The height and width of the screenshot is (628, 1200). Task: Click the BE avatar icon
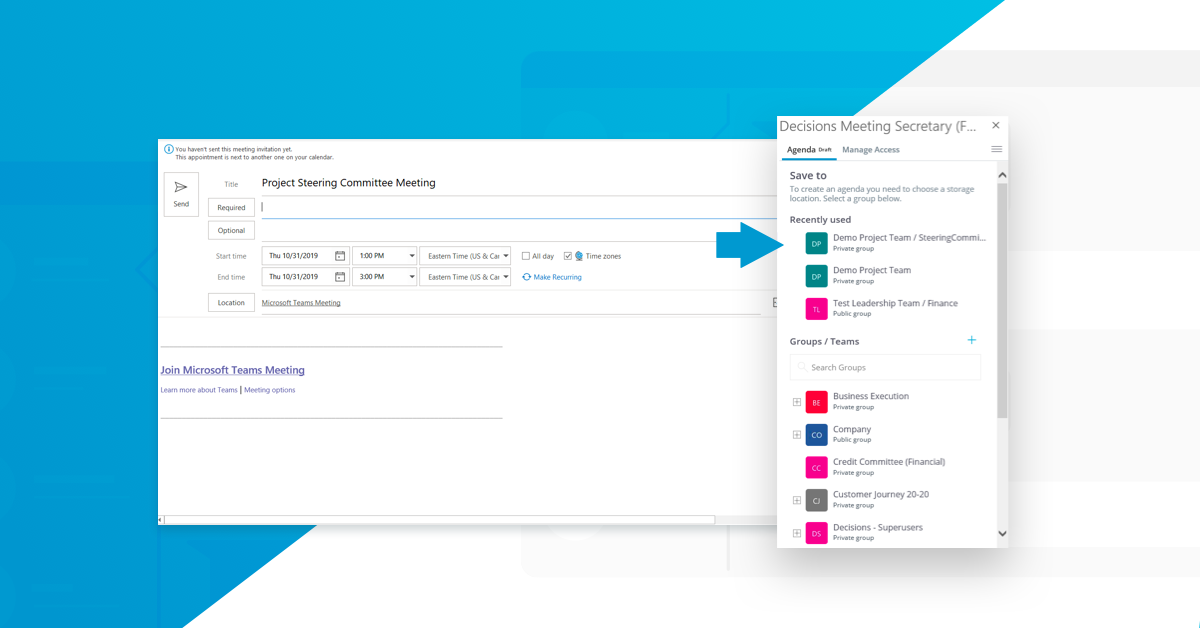(816, 402)
